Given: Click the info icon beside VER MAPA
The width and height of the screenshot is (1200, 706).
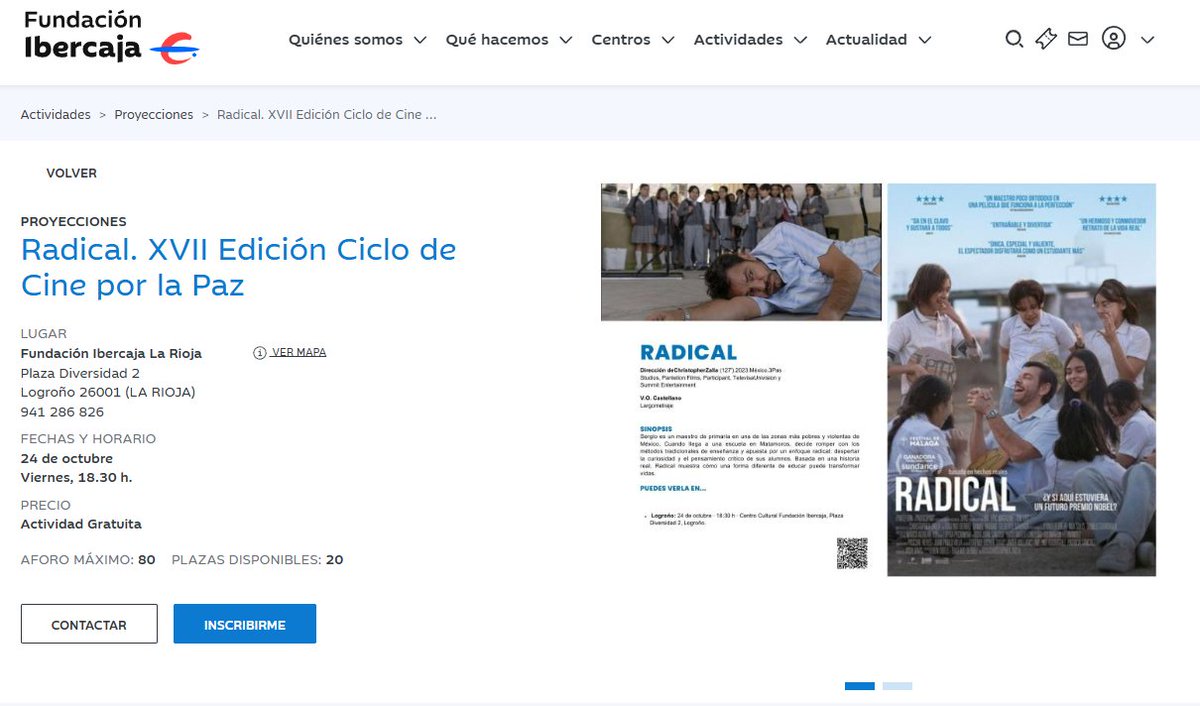Looking at the screenshot, I should (261, 352).
